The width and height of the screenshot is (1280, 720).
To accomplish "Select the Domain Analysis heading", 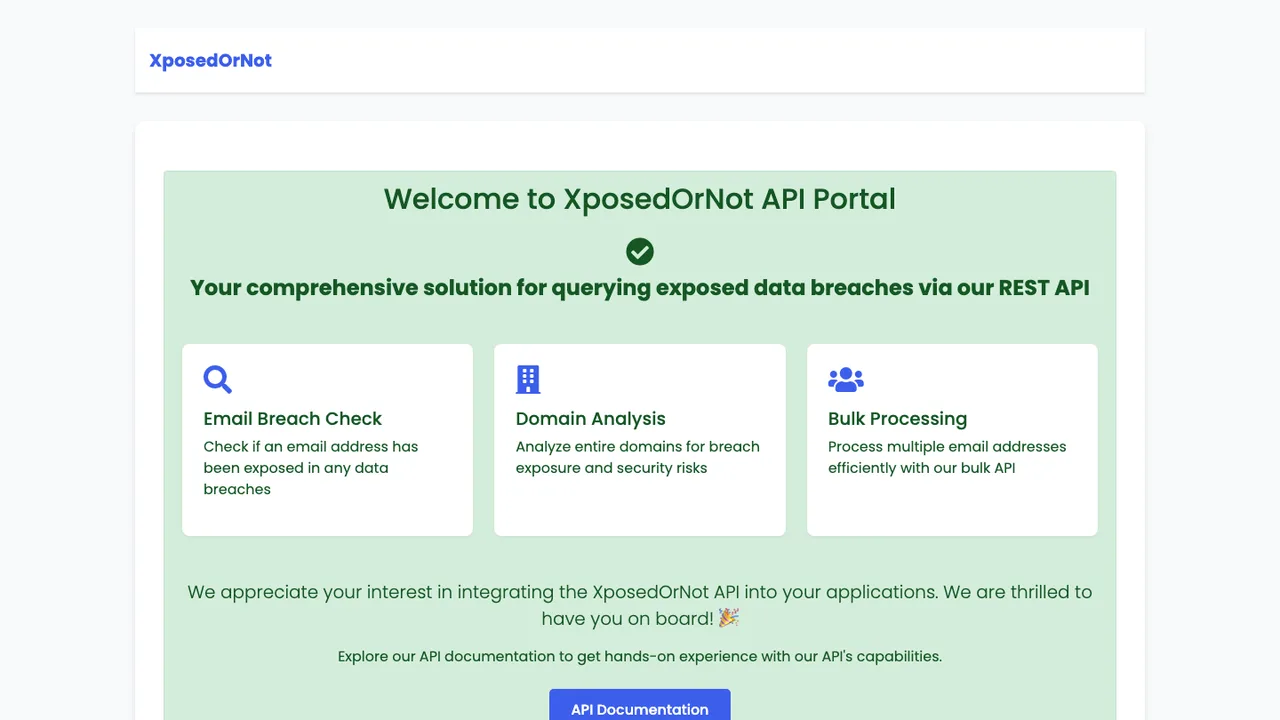I will click(591, 419).
